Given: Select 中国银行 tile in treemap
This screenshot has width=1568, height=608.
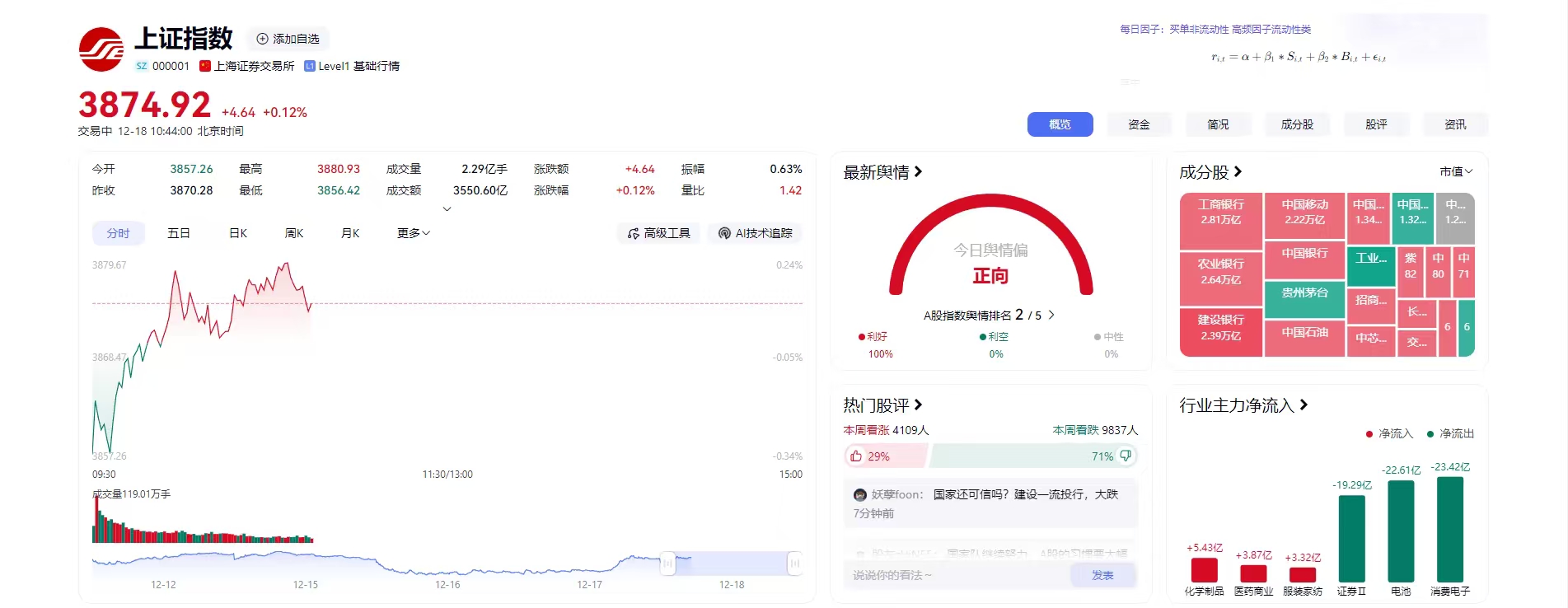Looking at the screenshot, I should (1305, 260).
